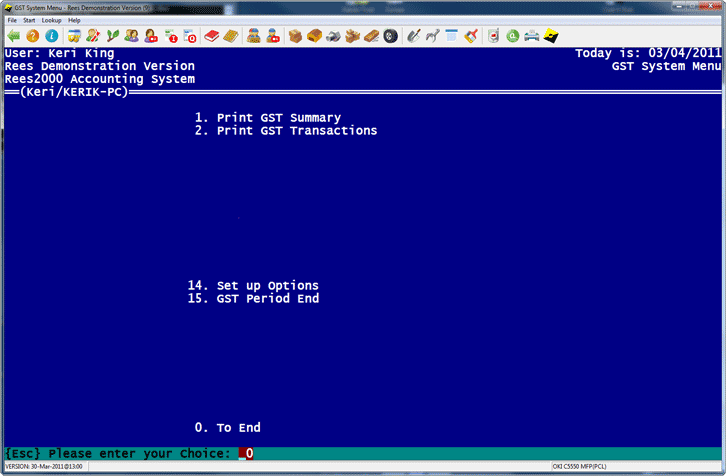Open the orange question mark help icon
The height and width of the screenshot is (476, 726).
33,36
